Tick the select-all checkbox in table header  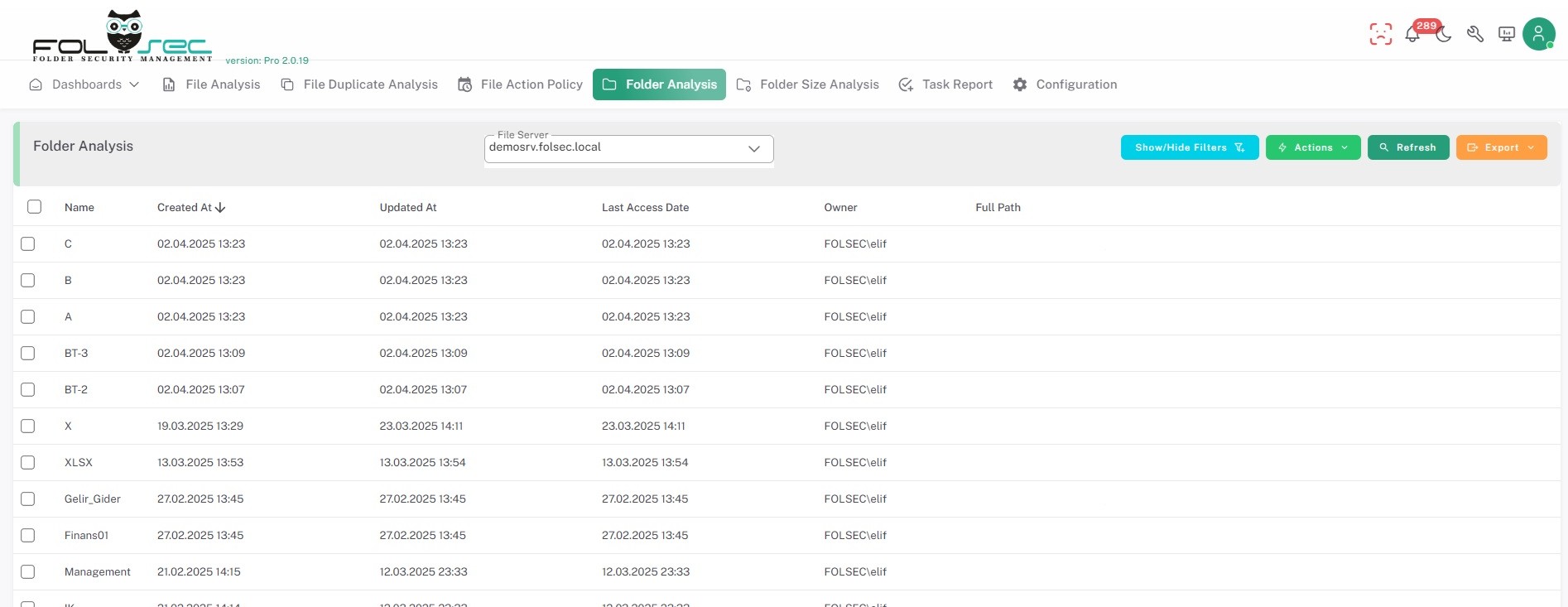click(x=34, y=207)
